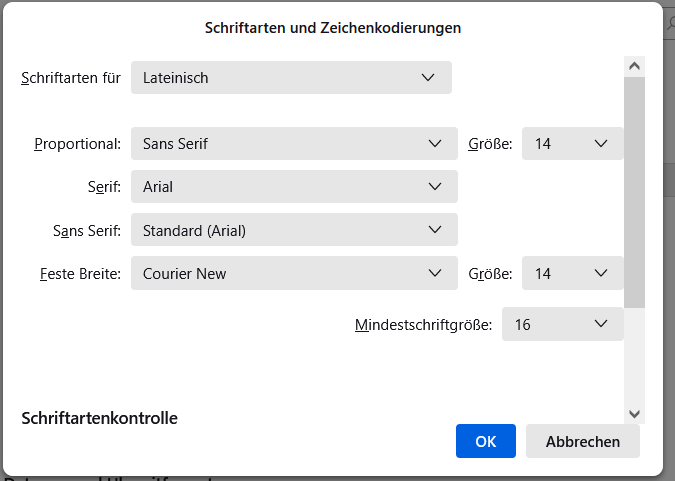The height and width of the screenshot is (481, 675).
Task: Expand the Proportional font dropdown
Action: point(294,143)
